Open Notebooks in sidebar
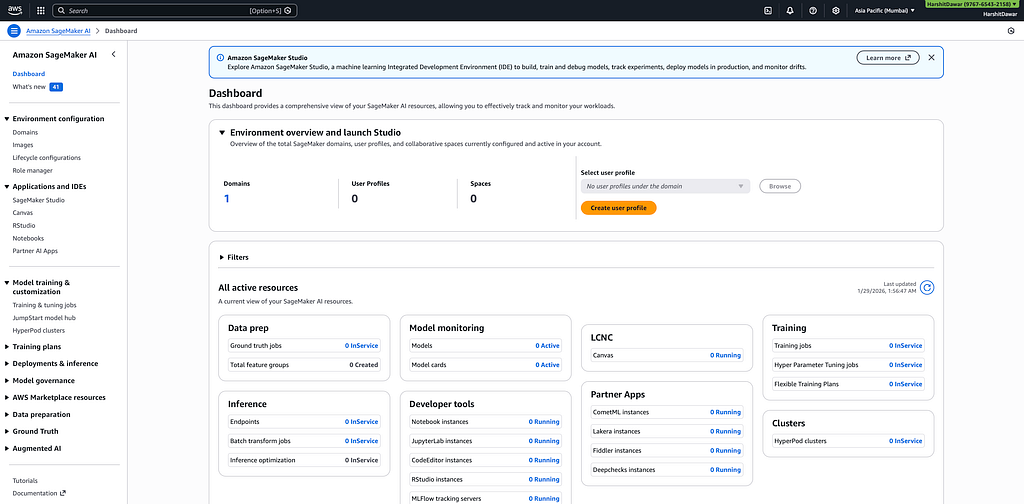 pos(28,238)
